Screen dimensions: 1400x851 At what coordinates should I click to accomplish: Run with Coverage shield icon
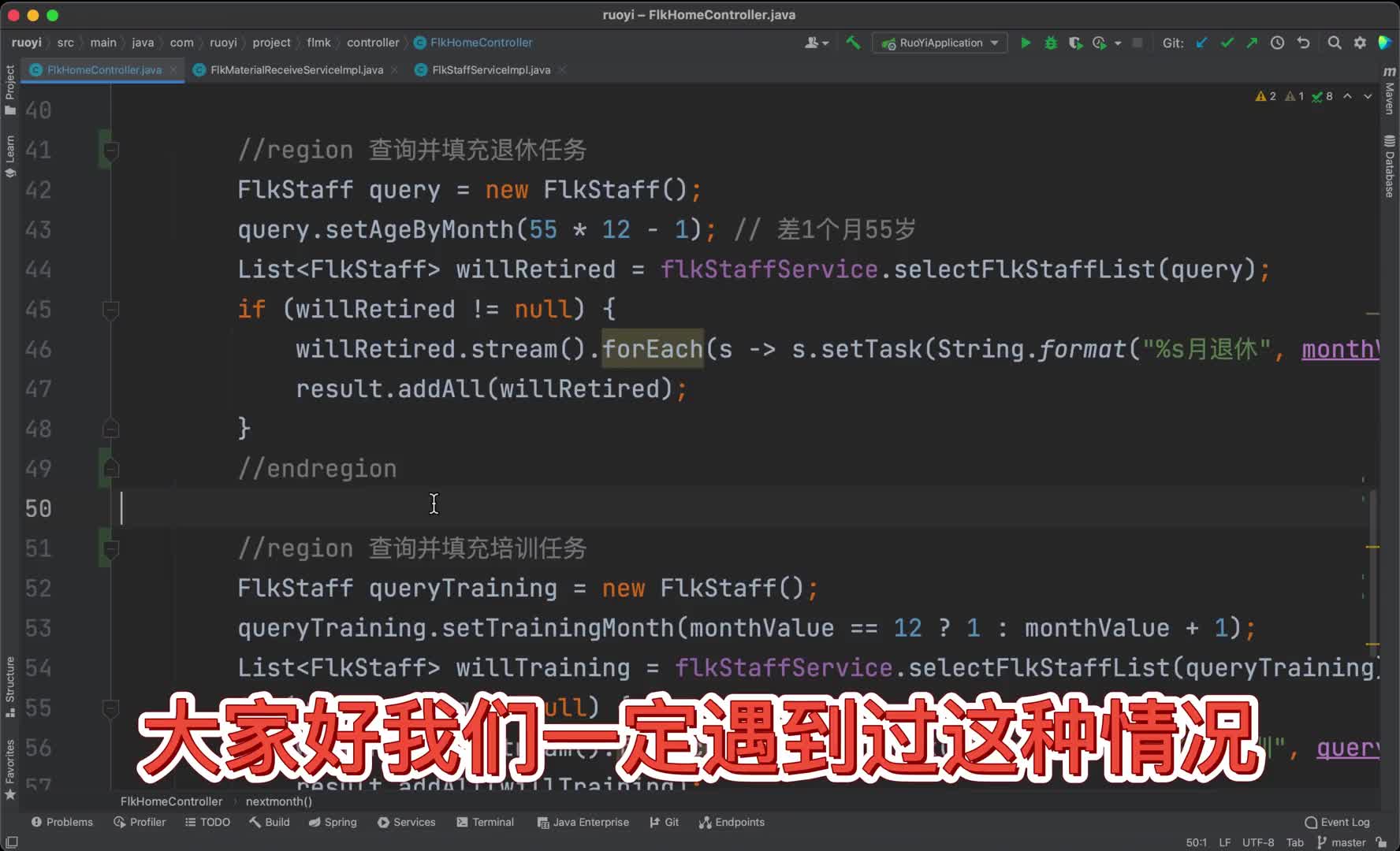tap(1074, 43)
